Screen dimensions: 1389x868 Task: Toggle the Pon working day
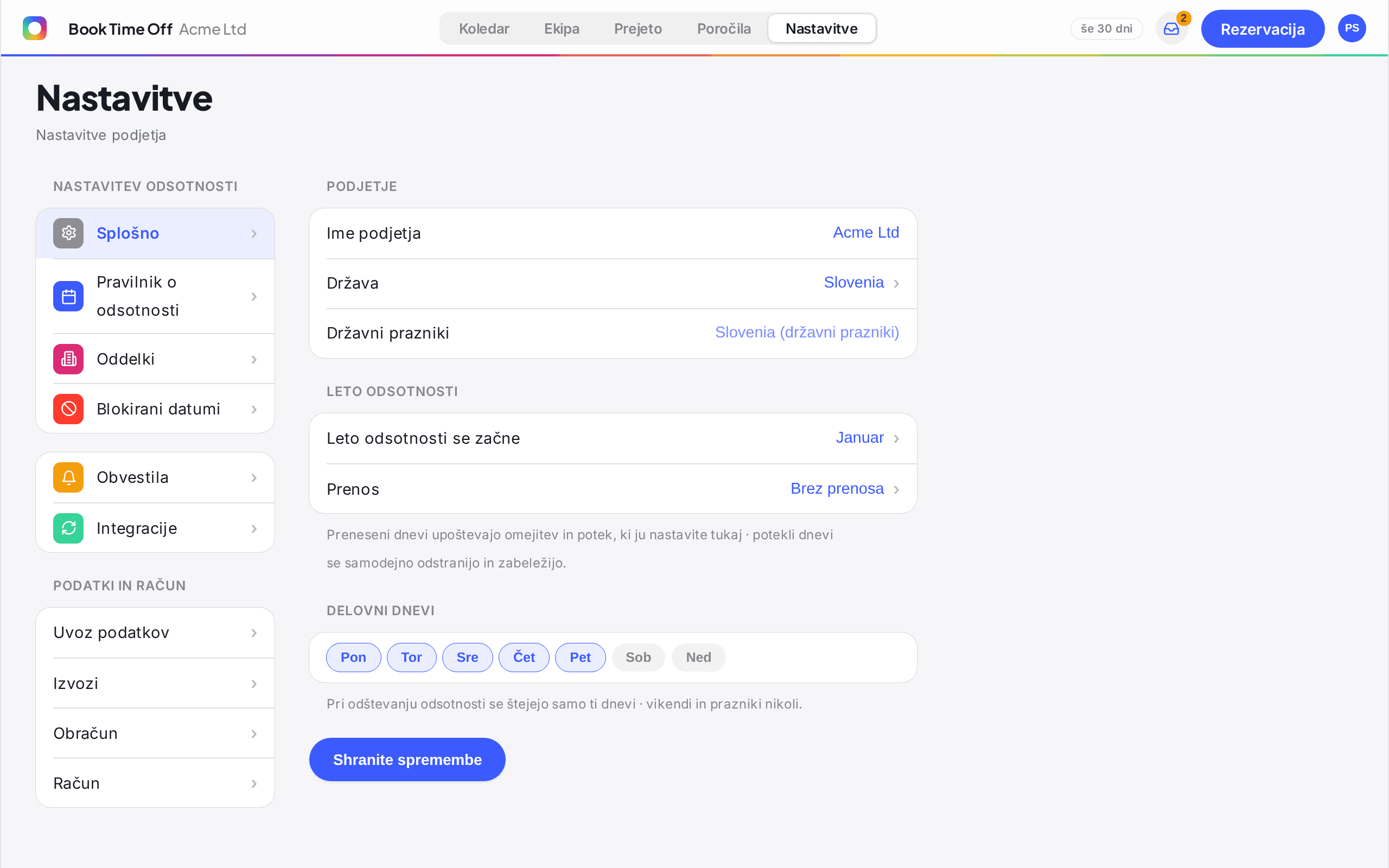click(x=354, y=658)
